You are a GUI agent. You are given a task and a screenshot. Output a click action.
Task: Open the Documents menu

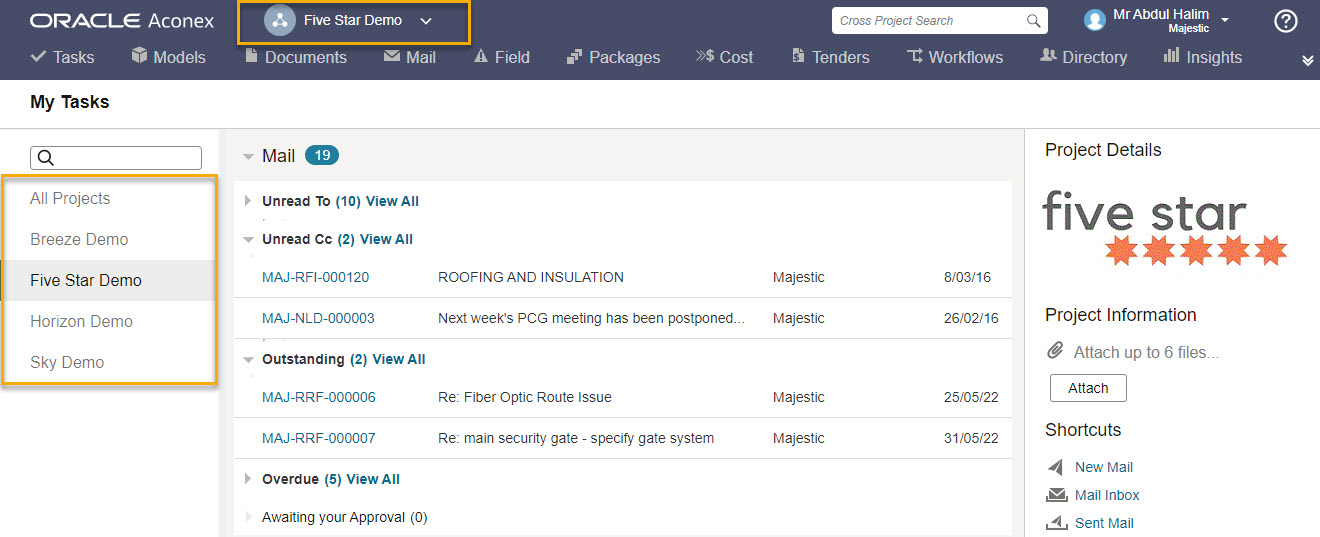[296, 57]
